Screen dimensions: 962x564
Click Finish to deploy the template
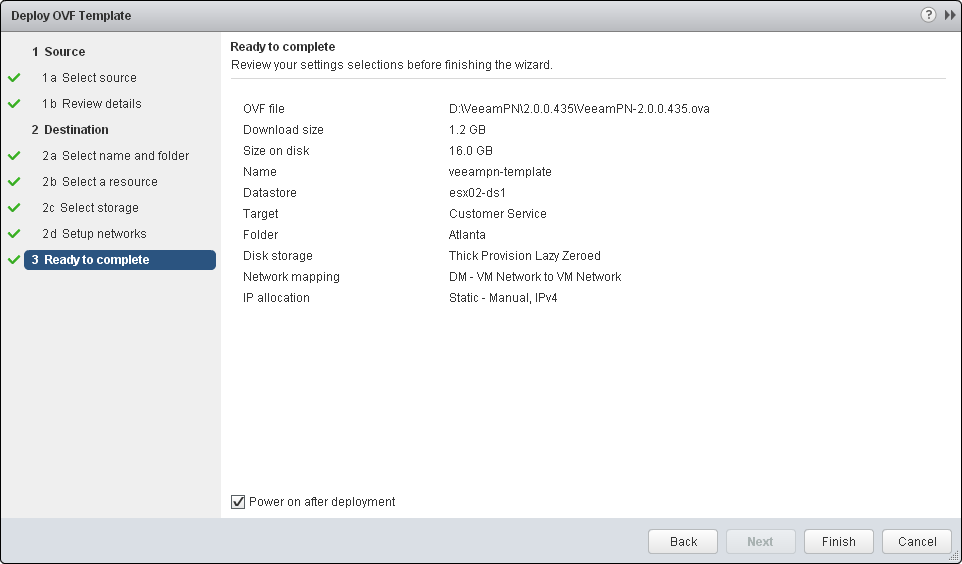pos(838,542)
